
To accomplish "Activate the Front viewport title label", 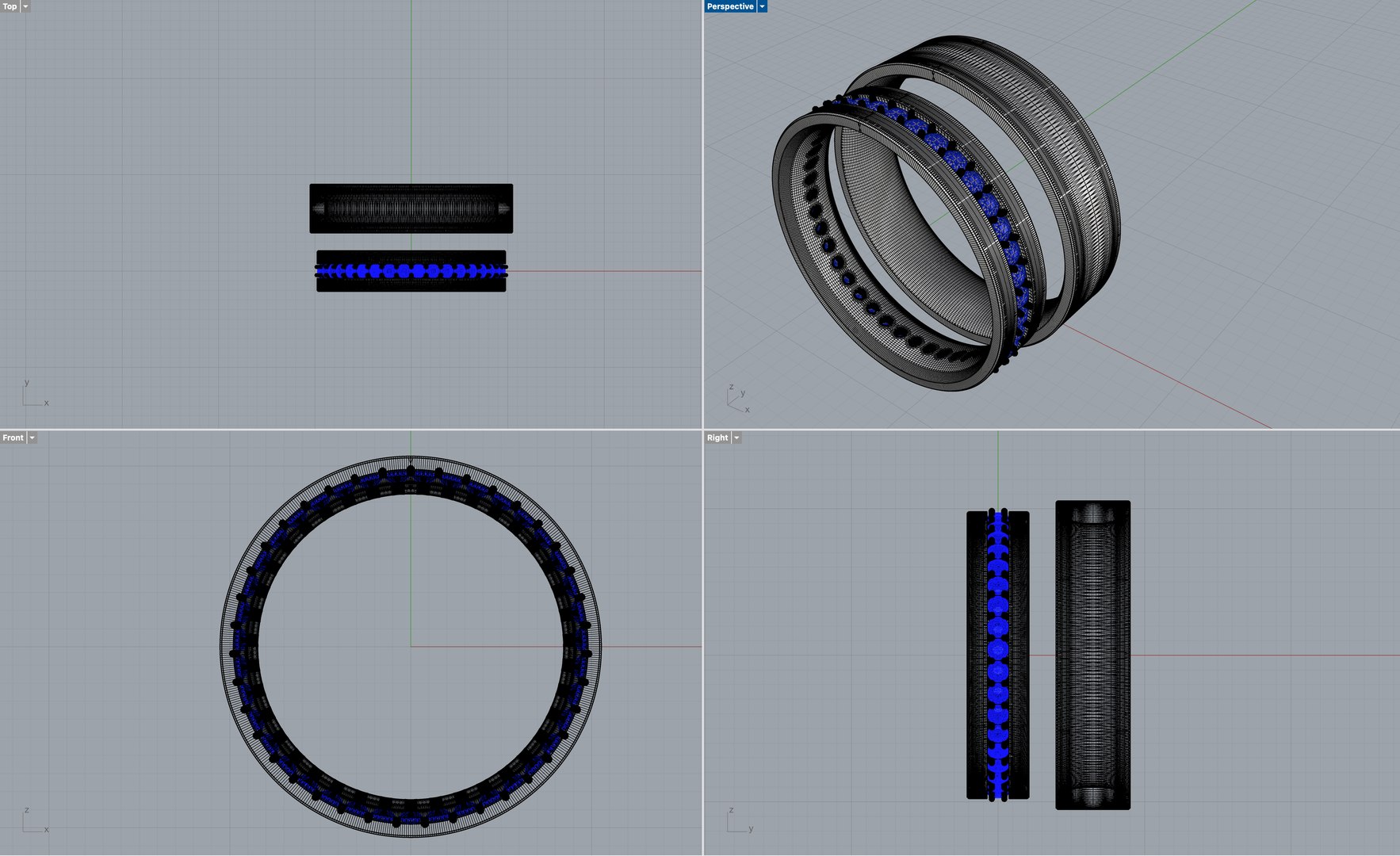I will 13,438.
